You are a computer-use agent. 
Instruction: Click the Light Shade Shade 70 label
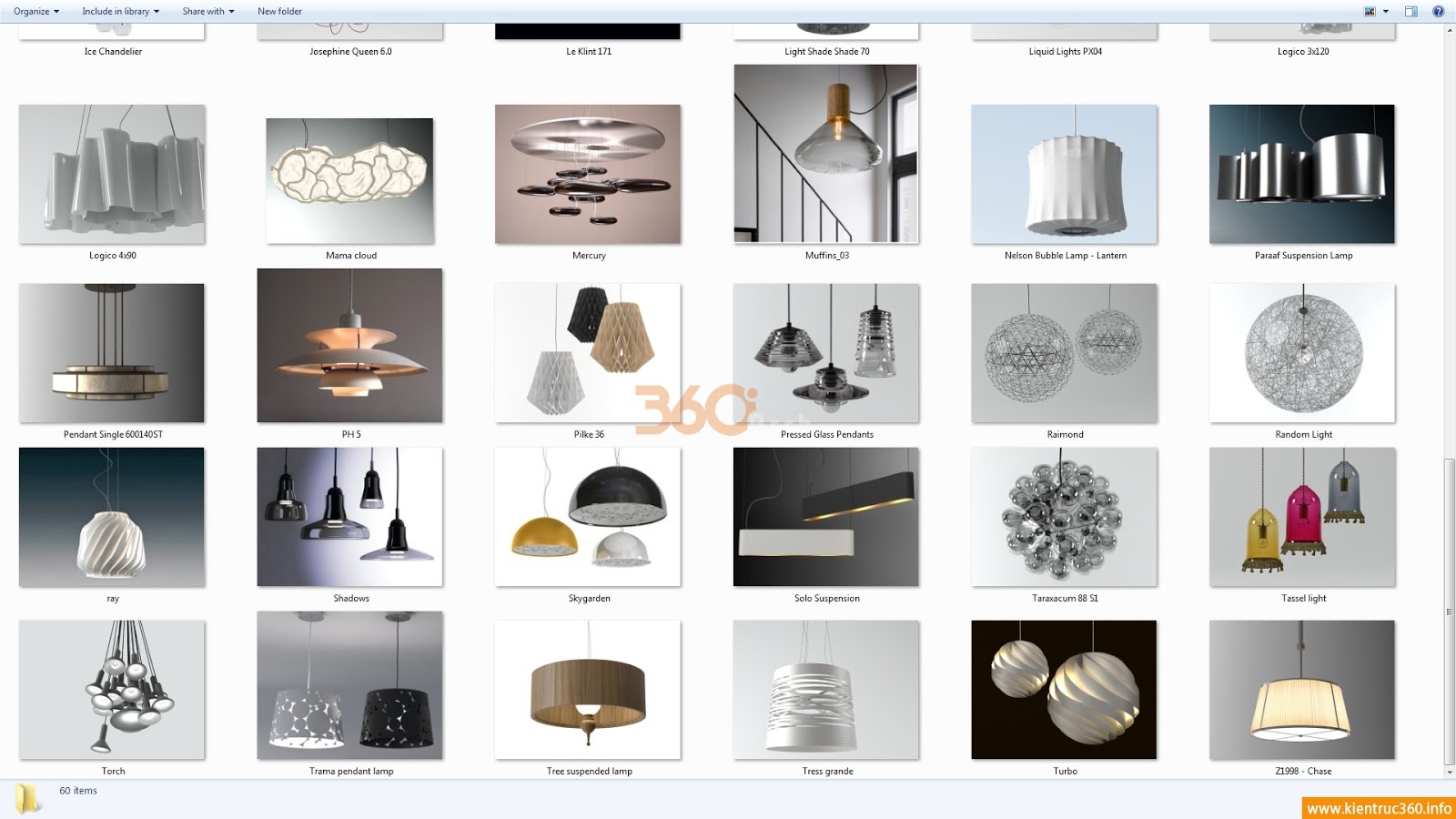[826, 52]
